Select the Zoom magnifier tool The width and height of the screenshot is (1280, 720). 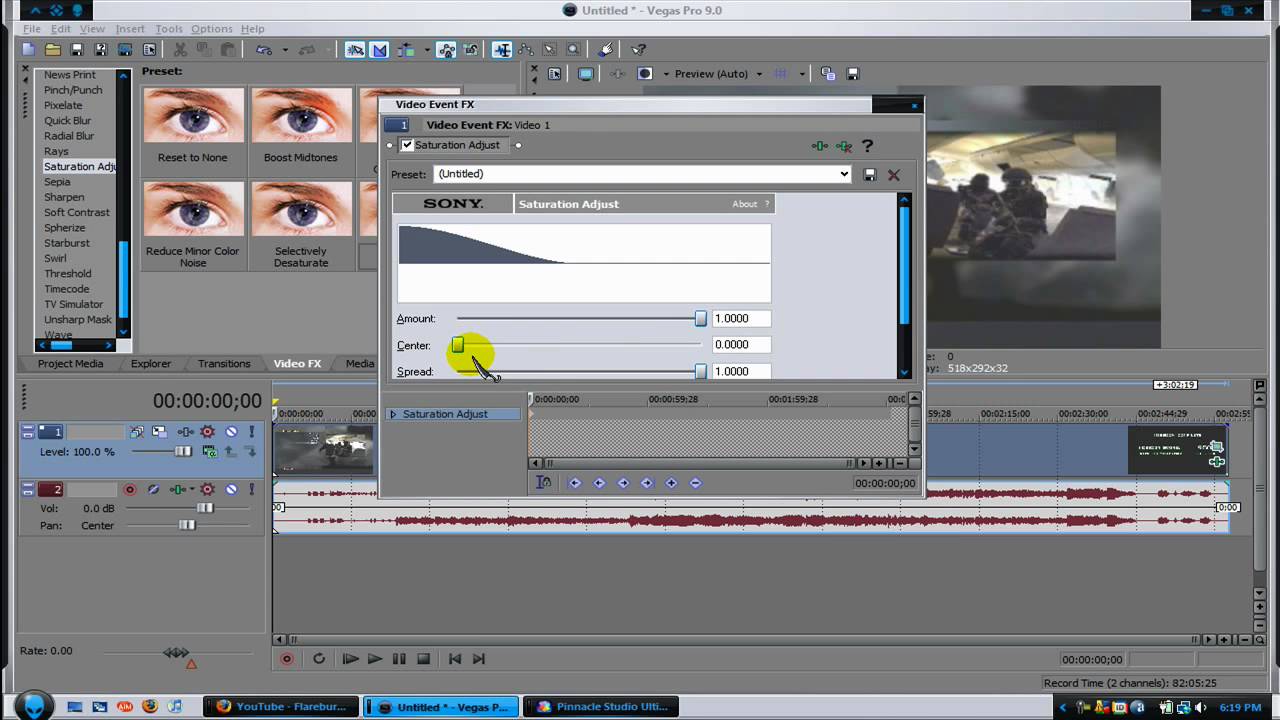click(573, 49)
